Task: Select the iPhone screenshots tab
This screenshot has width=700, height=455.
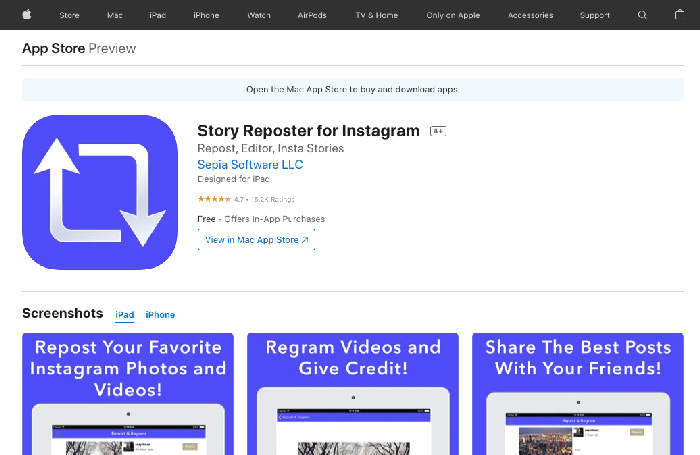Action: 160,315
